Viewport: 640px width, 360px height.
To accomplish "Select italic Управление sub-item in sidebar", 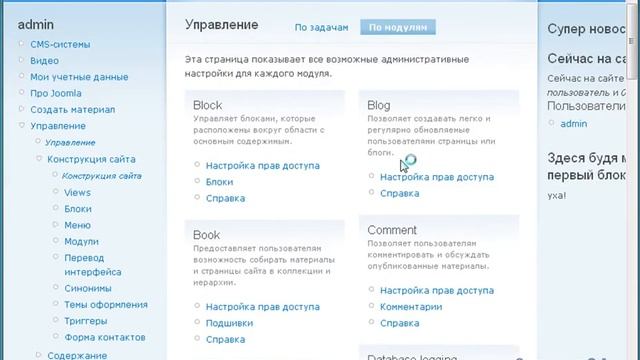I will 70,143.
